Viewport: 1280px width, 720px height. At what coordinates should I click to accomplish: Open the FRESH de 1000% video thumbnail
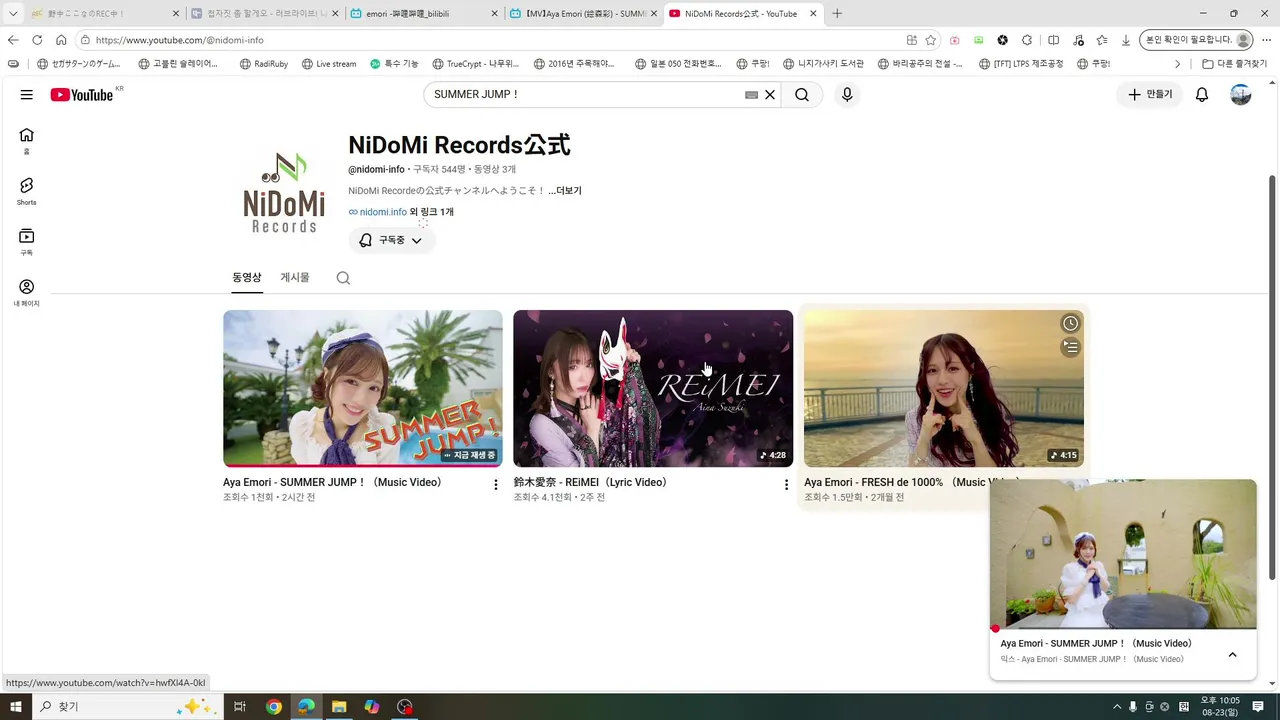tap(944, 388)
